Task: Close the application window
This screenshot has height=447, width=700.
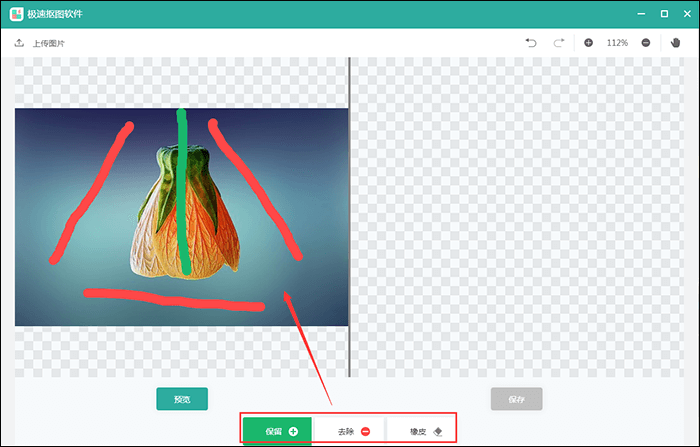Action: (x=688, y=14)
